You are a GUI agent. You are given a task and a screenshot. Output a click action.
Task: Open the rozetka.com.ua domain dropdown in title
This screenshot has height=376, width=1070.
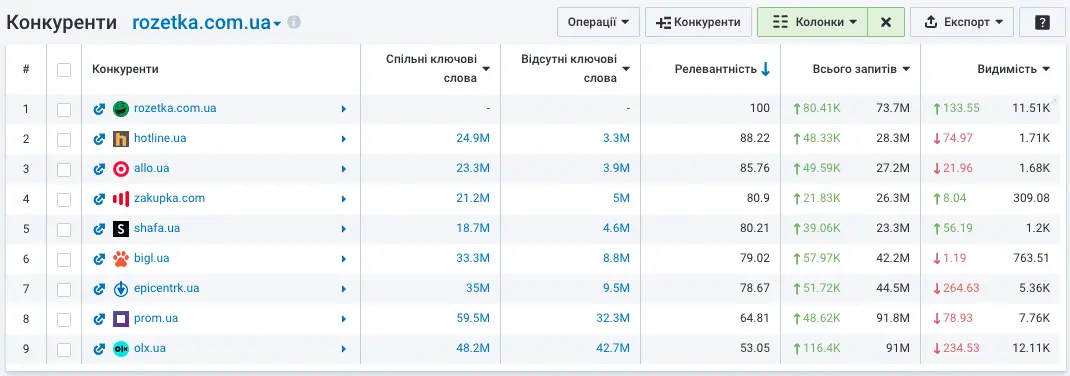207,23
